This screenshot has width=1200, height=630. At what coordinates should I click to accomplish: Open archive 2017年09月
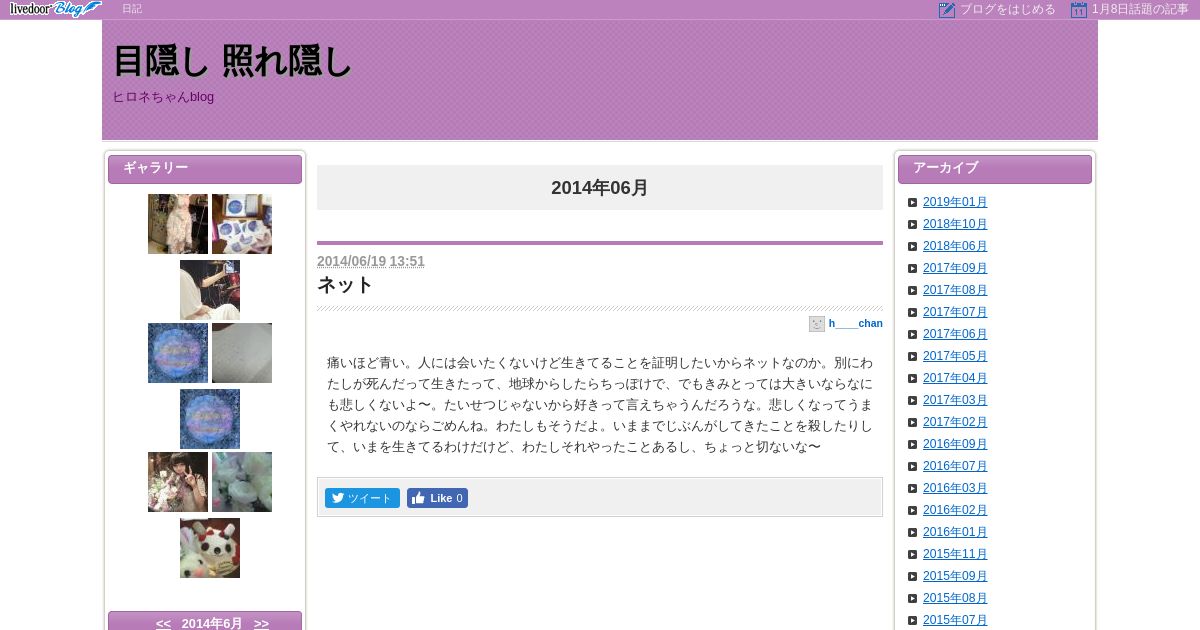click(x=955, y=268)
